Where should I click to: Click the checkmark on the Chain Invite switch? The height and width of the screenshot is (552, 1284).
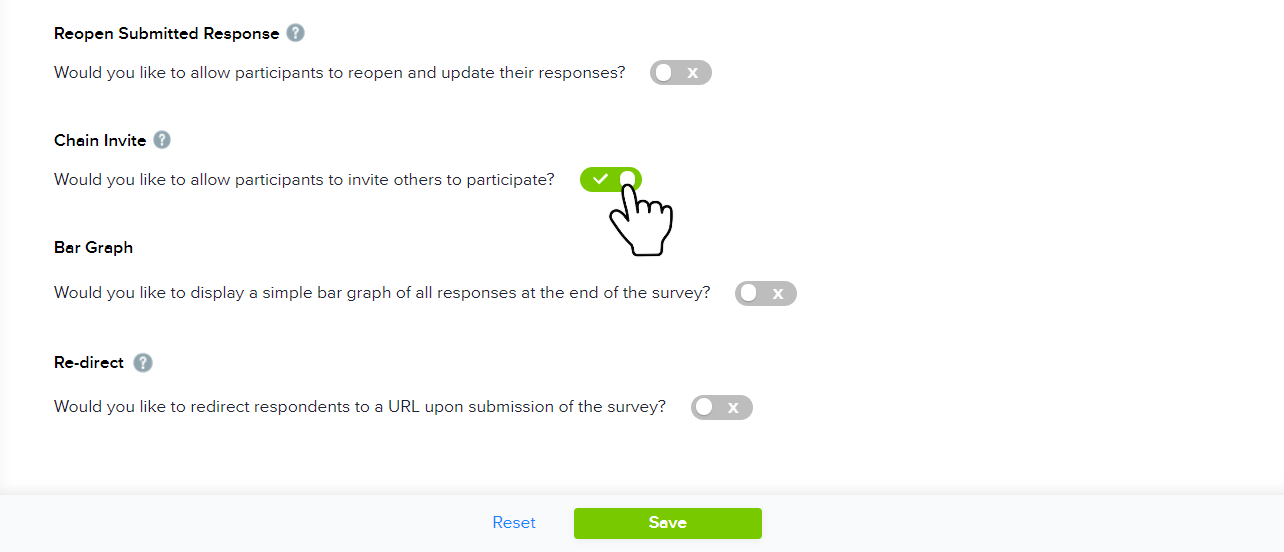600,179
